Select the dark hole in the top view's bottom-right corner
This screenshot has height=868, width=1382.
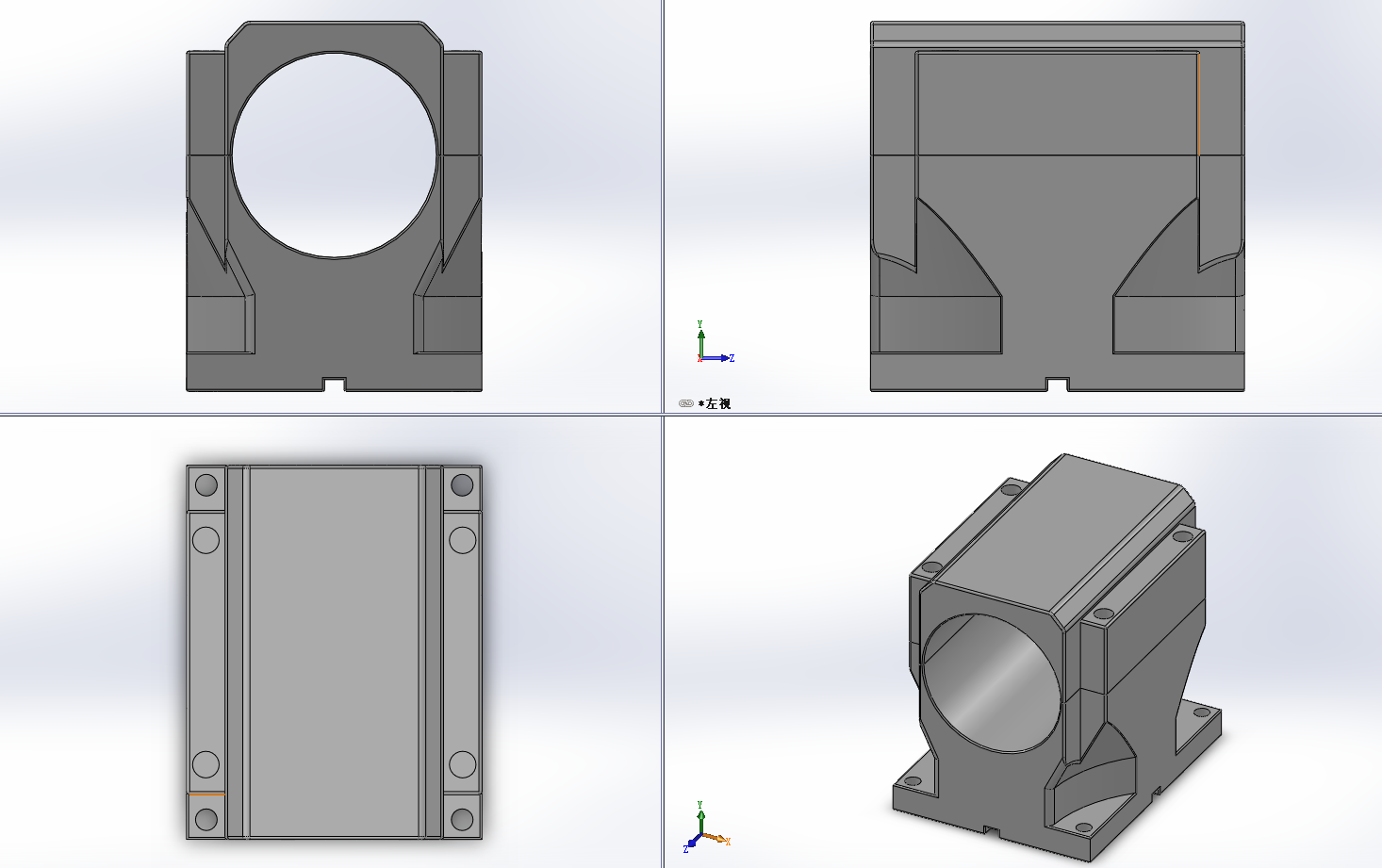point(462,819)
